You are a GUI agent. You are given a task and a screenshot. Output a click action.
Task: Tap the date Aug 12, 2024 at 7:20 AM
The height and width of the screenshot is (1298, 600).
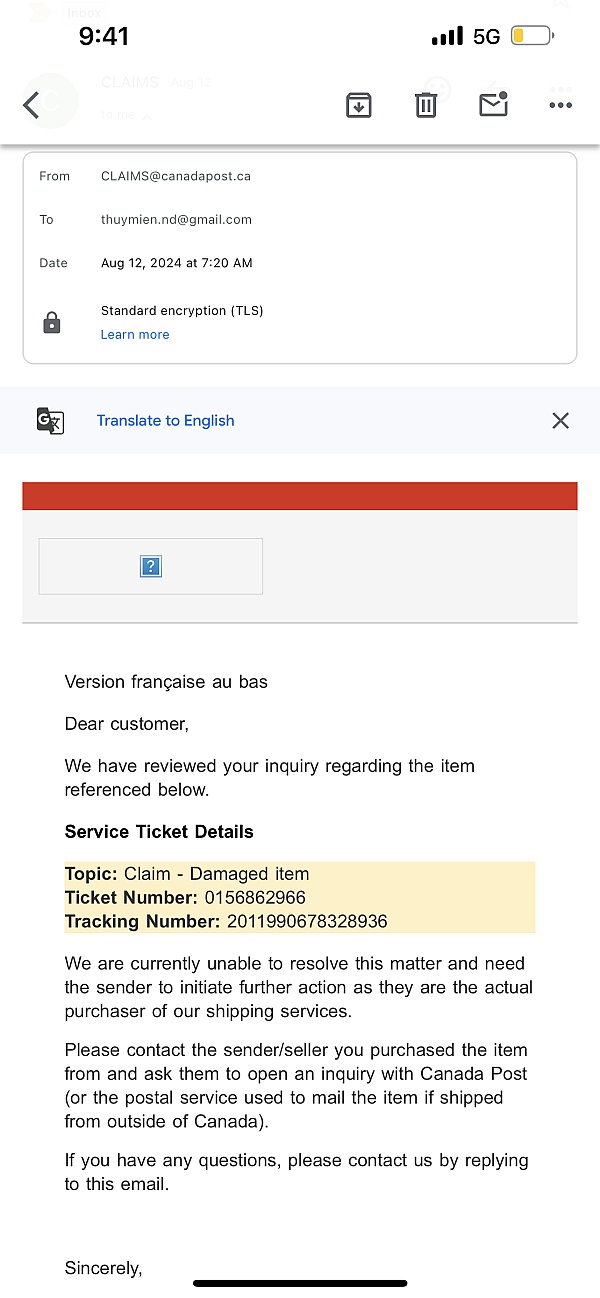click(177, 263)
